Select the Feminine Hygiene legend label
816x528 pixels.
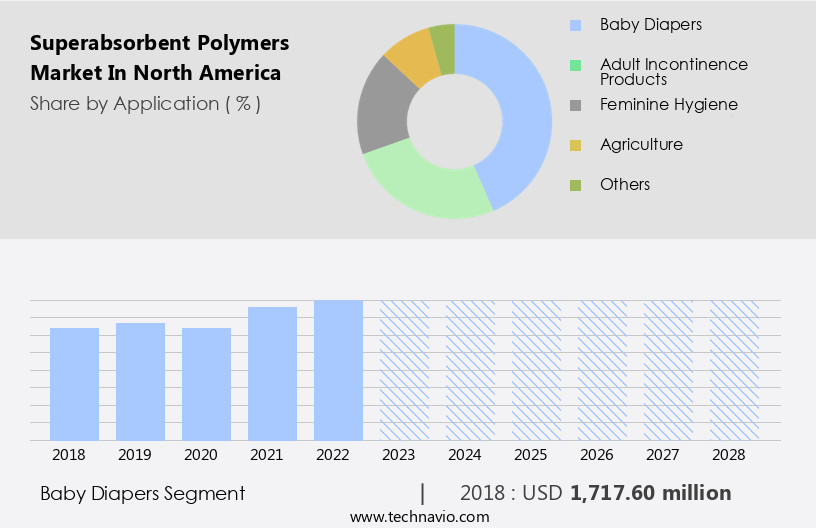coord(668,104)
